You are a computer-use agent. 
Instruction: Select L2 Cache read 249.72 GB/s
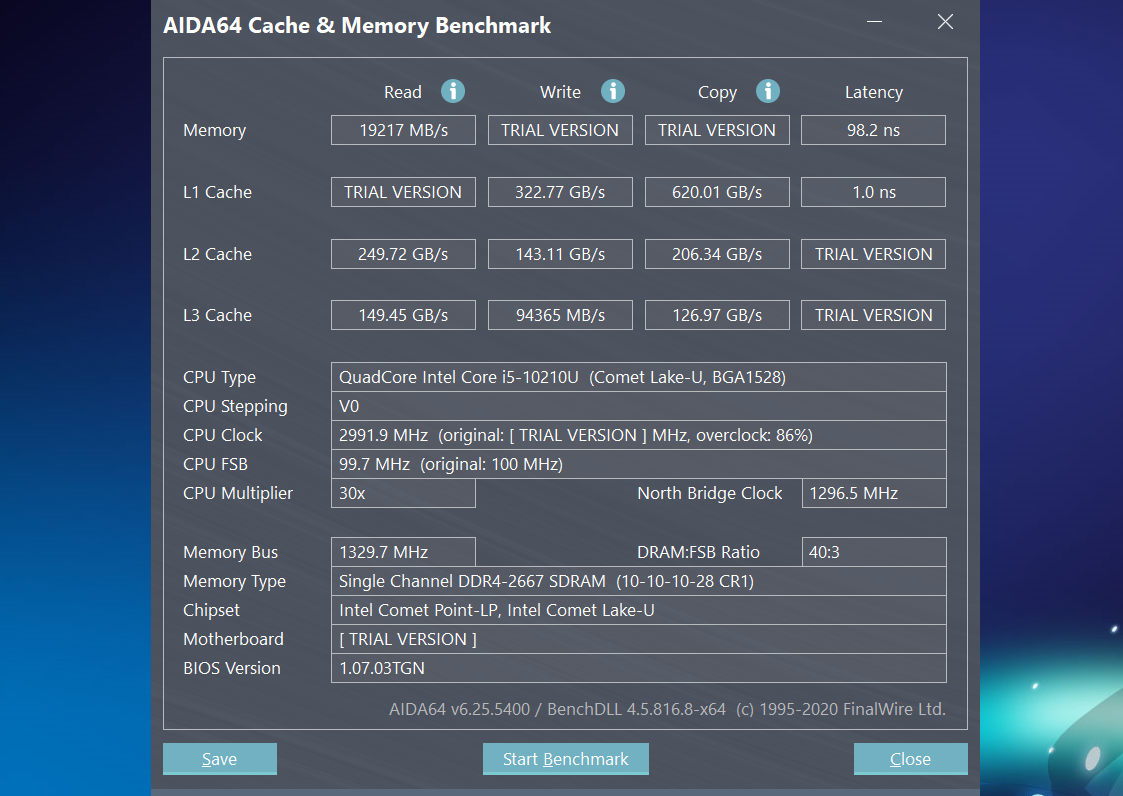(x=403, y=254)
